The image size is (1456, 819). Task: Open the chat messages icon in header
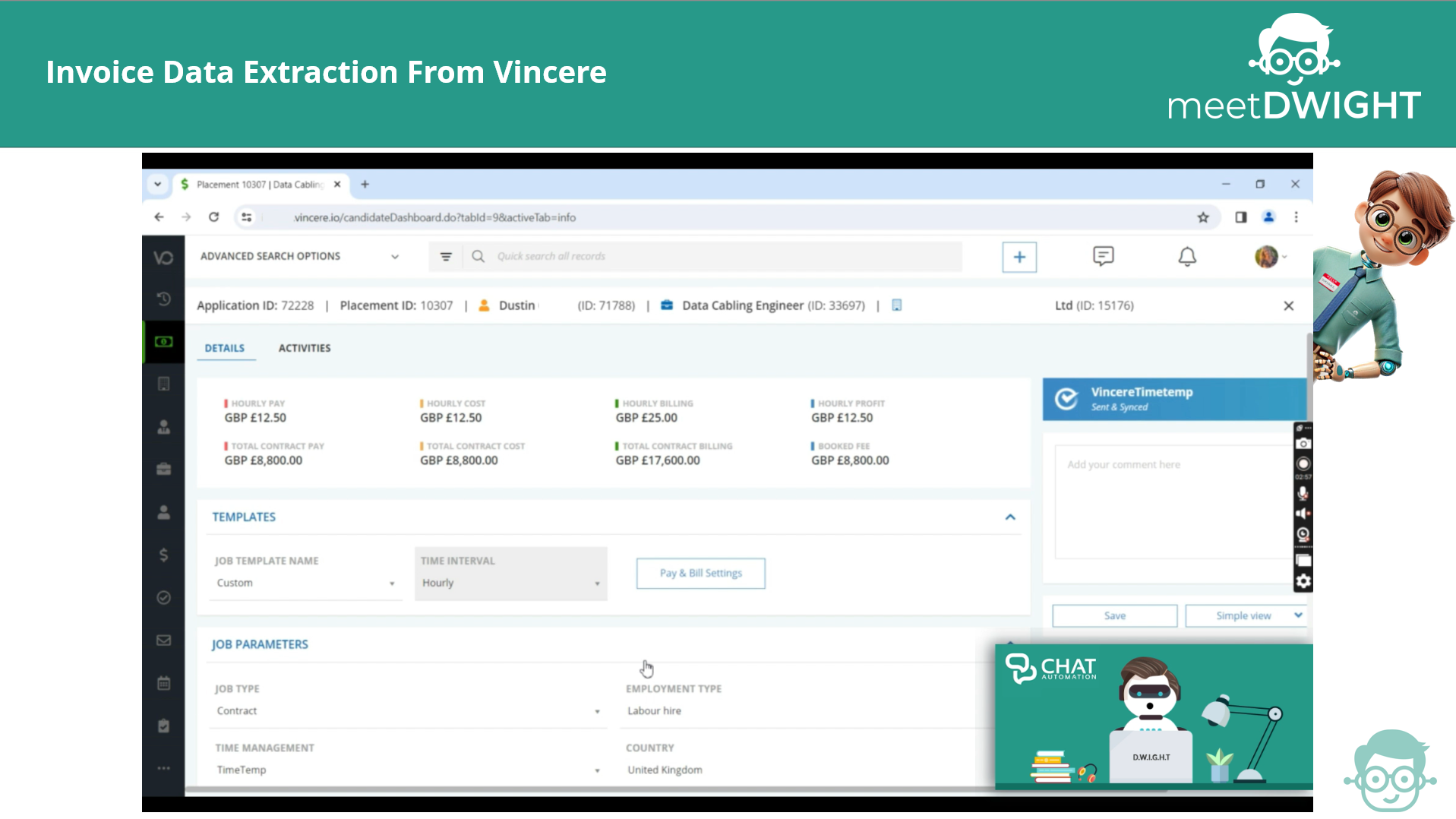click(x=1103, y=256)
